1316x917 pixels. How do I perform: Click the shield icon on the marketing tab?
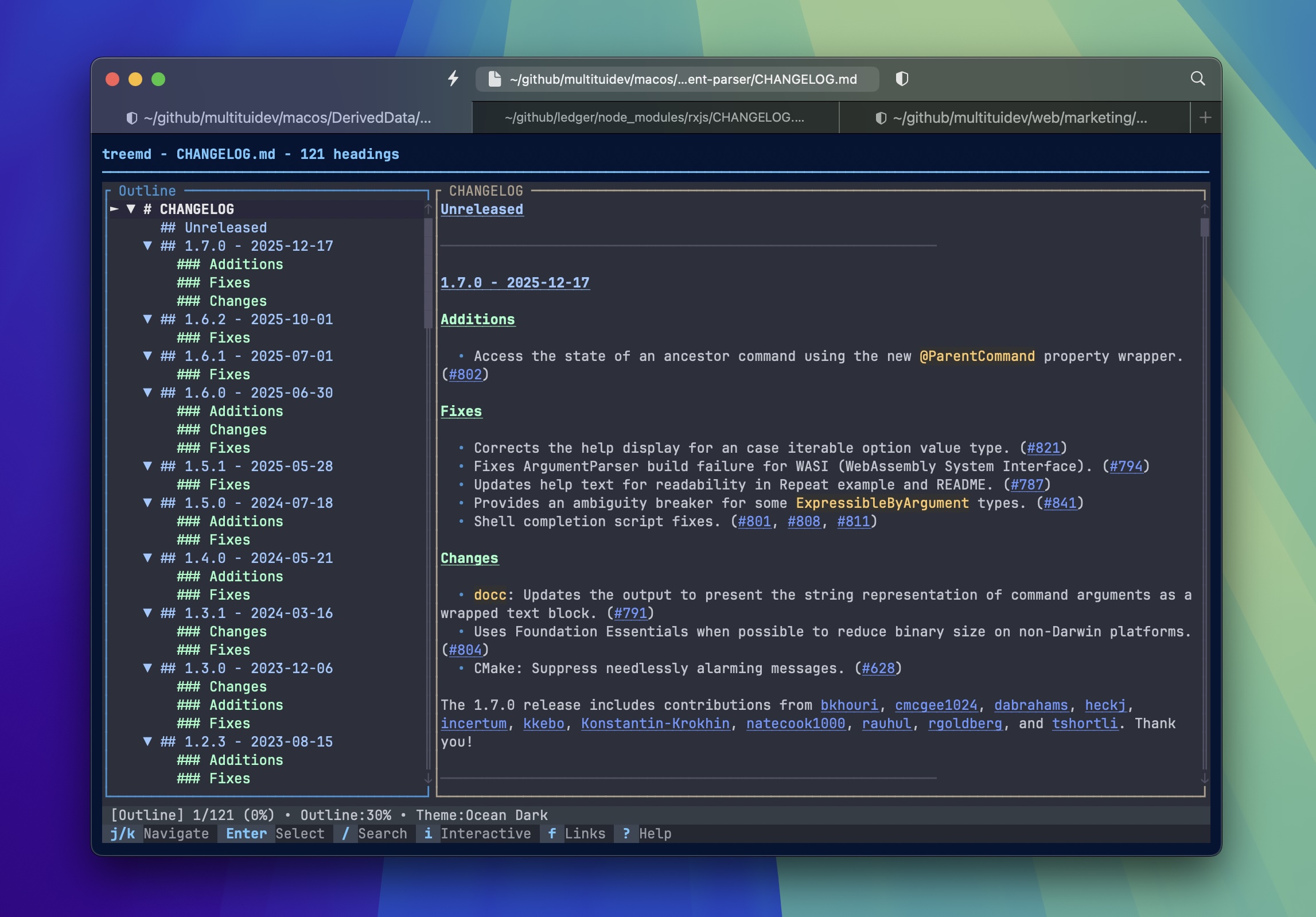coord(882,117)
